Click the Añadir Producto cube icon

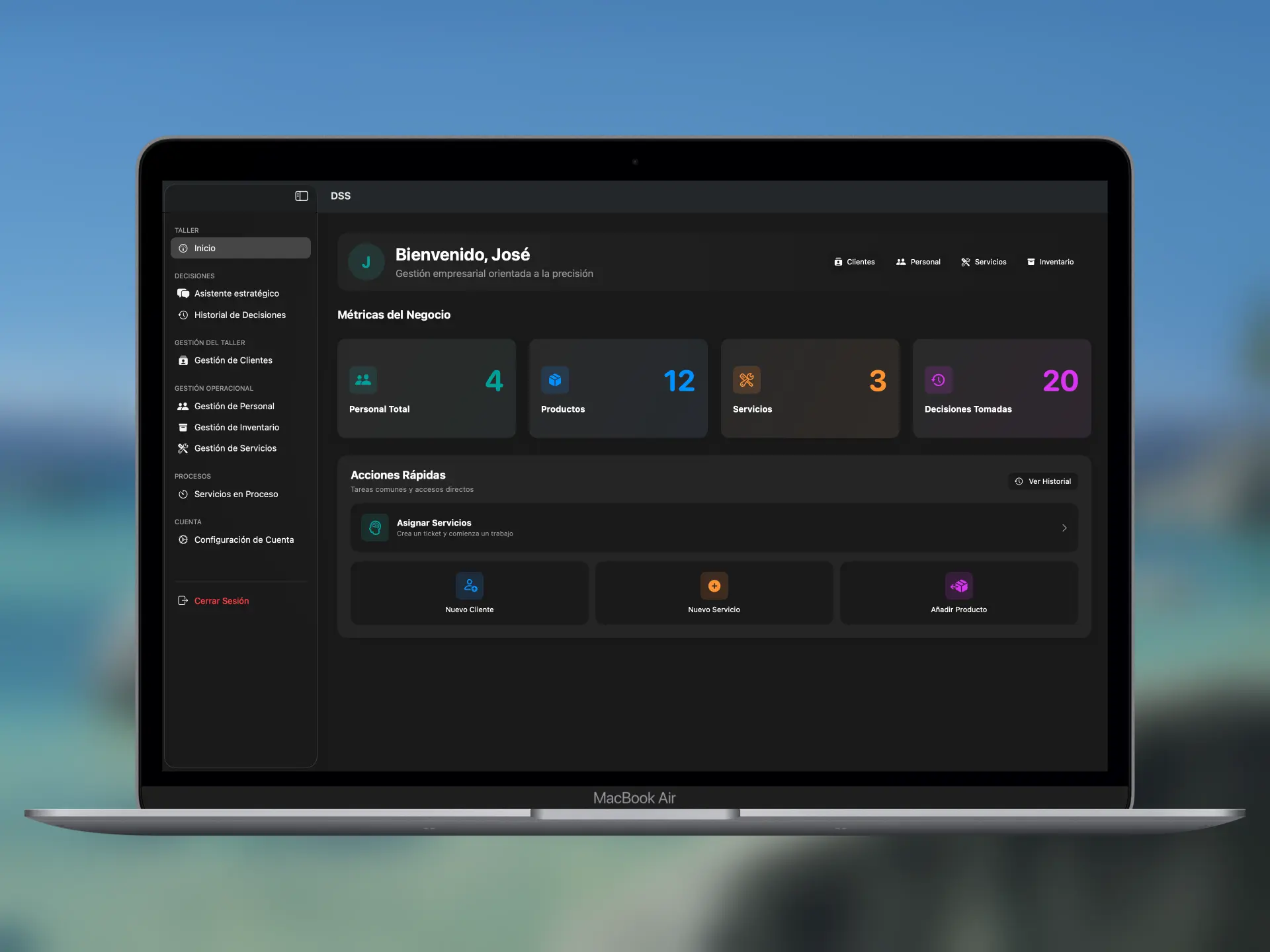pos(959,585)
